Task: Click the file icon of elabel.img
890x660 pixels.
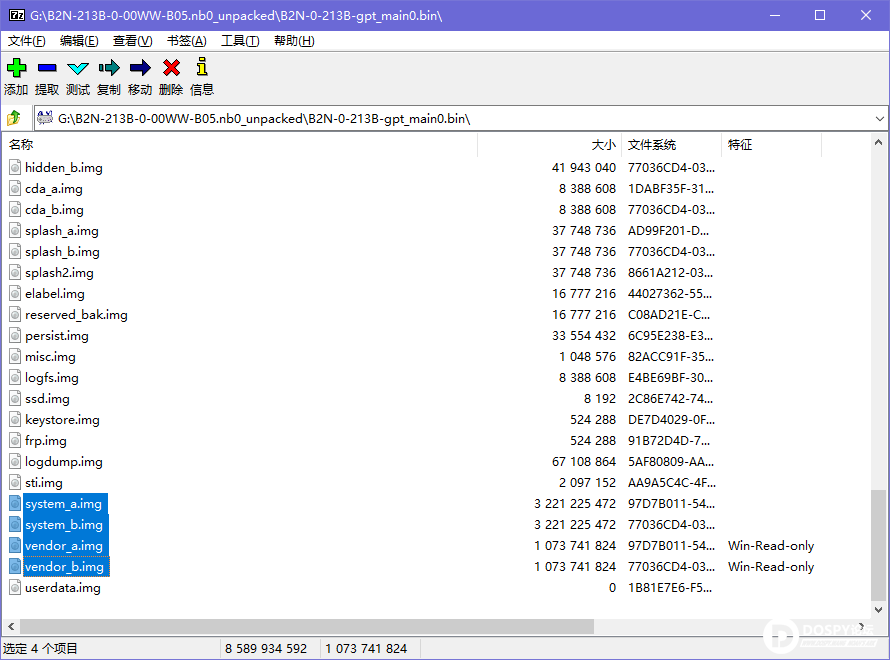Action: click(x=15, y=293)
